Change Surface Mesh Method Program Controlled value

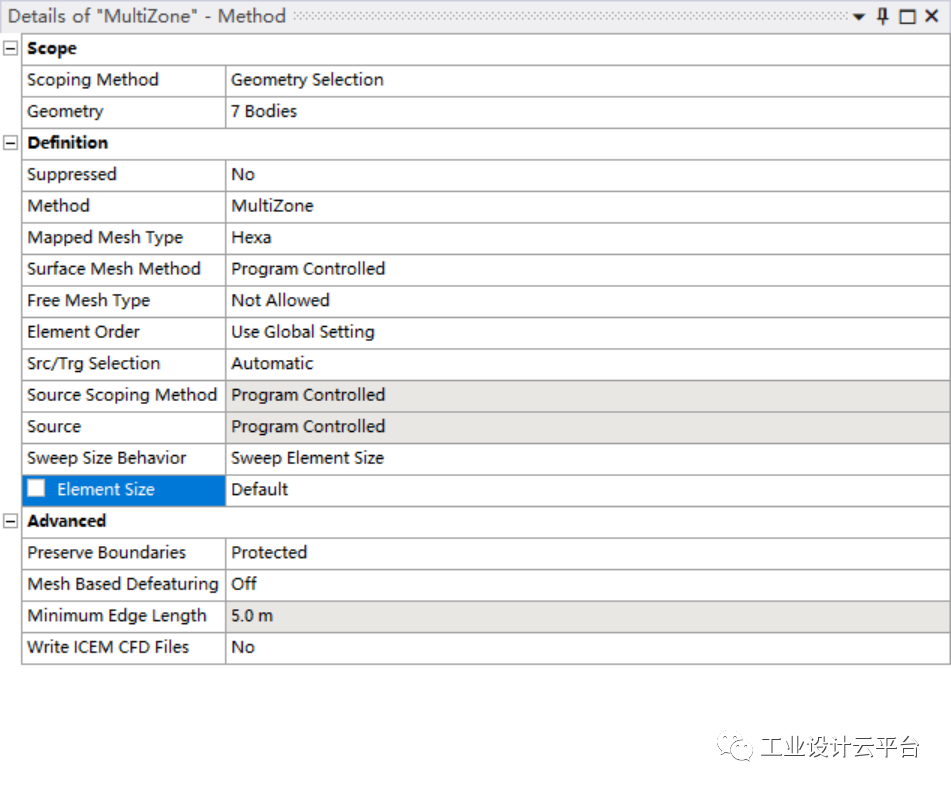click(587, 269)
